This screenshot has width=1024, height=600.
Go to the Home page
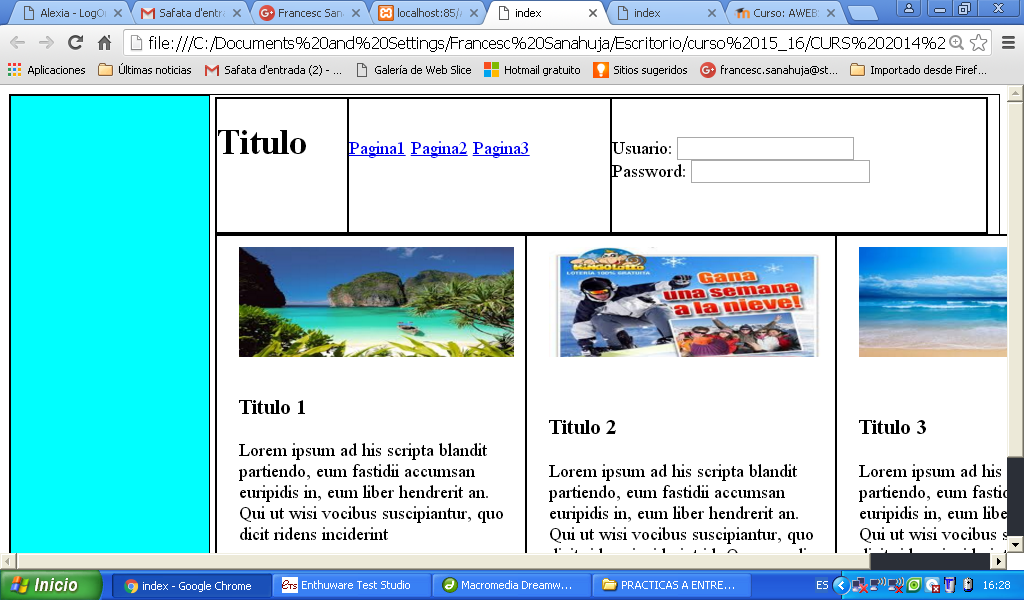(x=104, y=43)
